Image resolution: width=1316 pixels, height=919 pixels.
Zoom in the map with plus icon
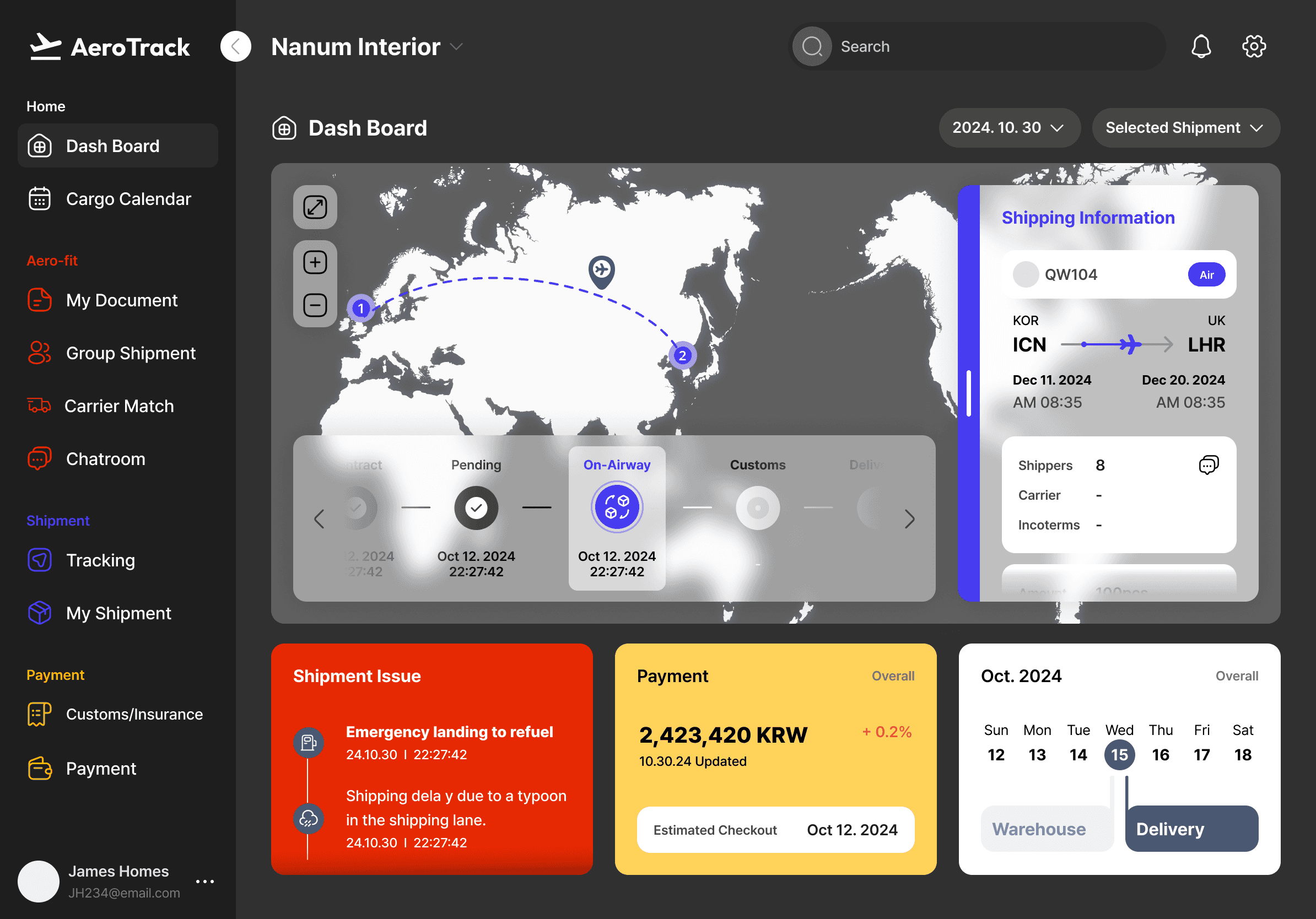[315, 262]
